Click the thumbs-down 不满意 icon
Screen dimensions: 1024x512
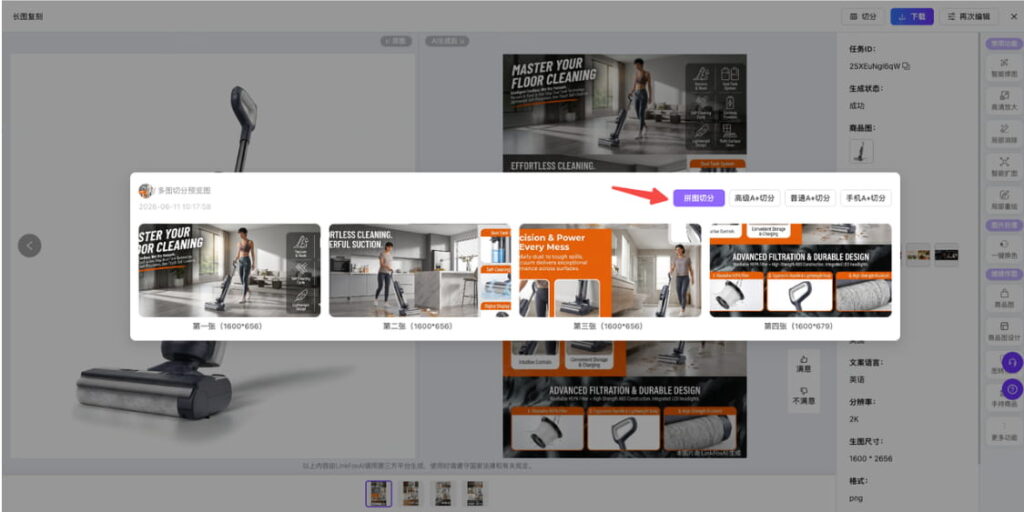pyautogui.click(x=803, y=396)
